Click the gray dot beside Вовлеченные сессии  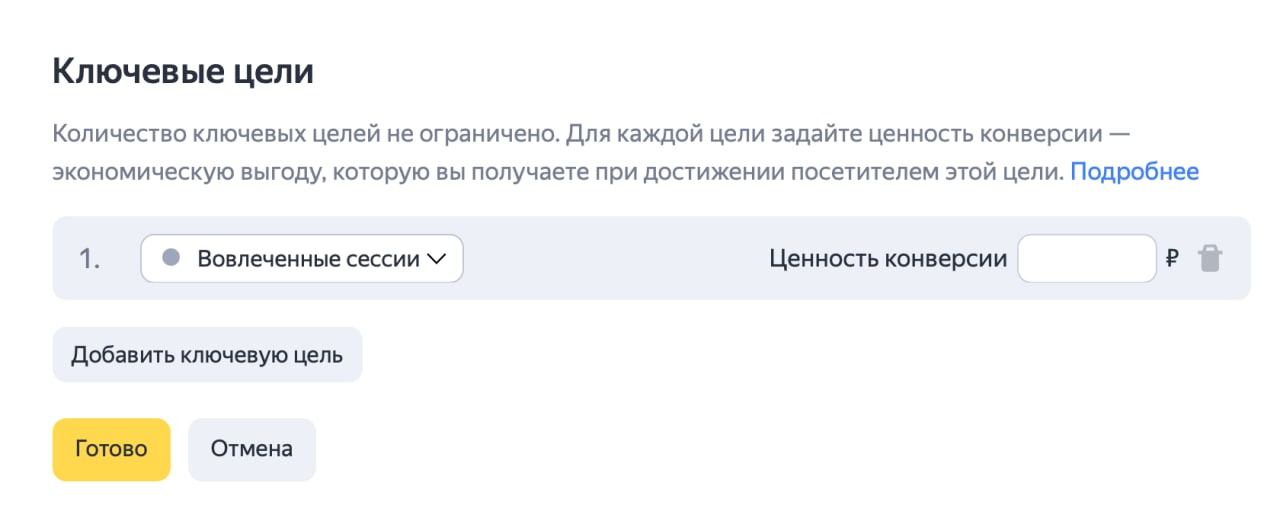point(171,258)
